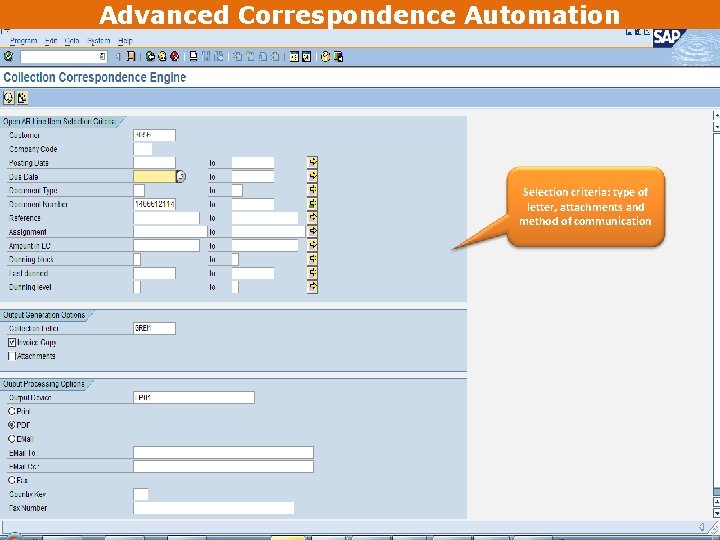Click the Company Code input field

coord(143,149)
